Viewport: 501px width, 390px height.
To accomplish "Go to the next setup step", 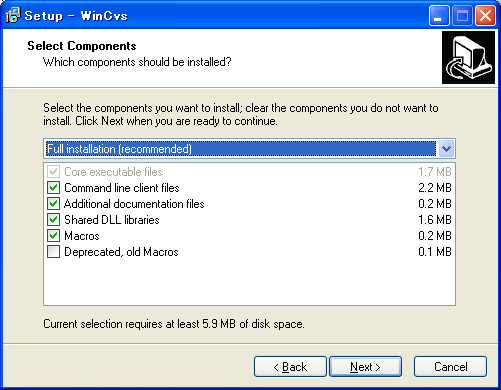I will point(365,367).
